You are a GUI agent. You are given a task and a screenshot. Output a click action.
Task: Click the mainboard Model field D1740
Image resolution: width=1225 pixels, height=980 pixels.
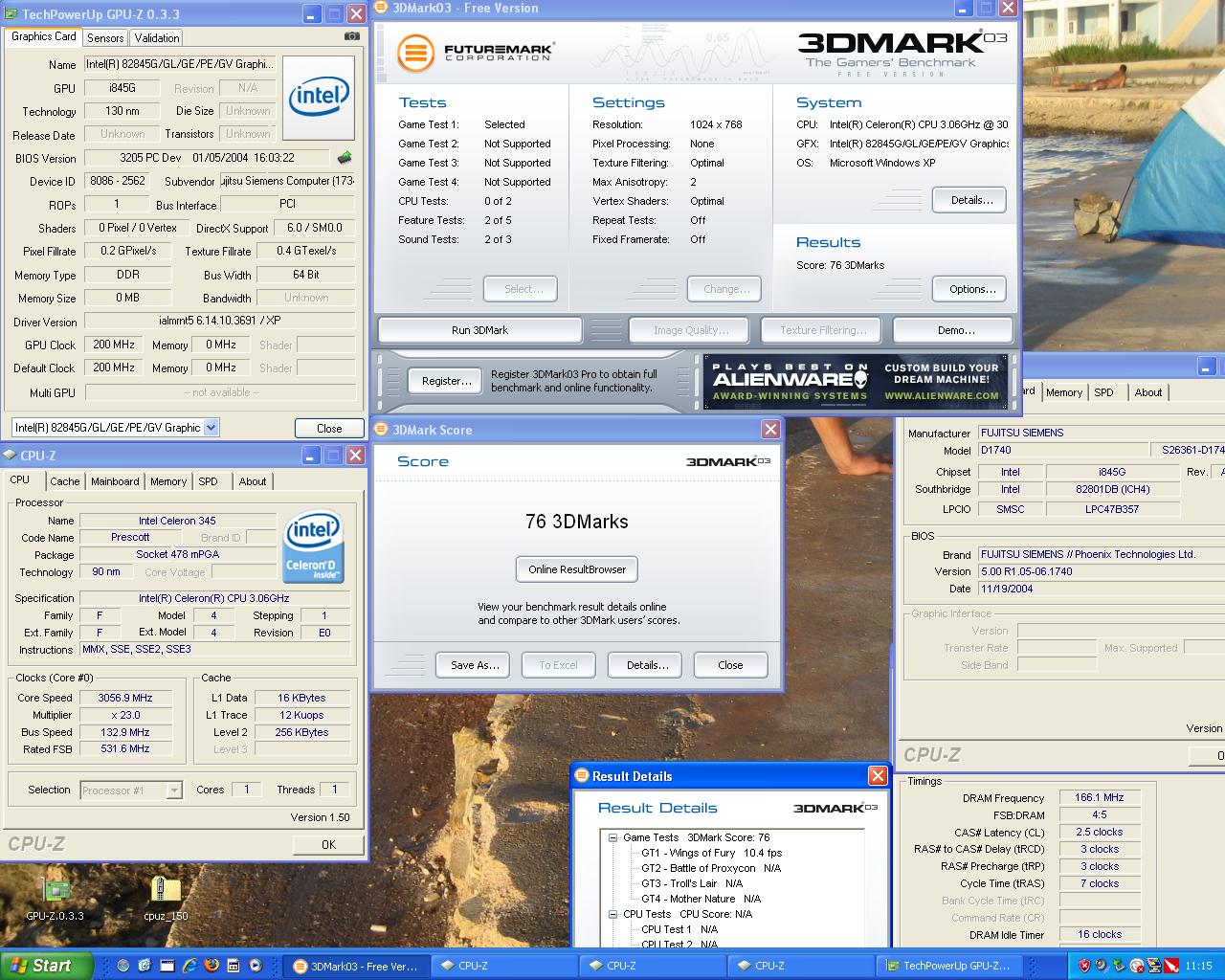coord(1062,450)
